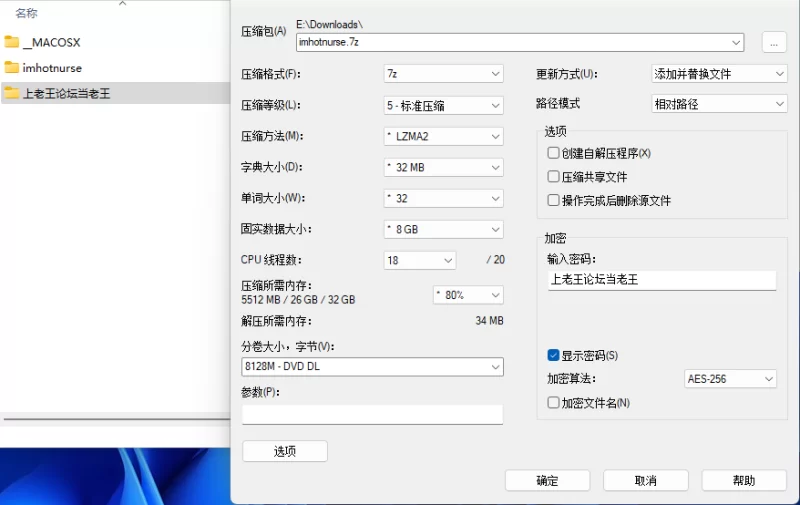Click the 名称 column header
The height and width of the screenshot is (505, 800).
point(27,13)
